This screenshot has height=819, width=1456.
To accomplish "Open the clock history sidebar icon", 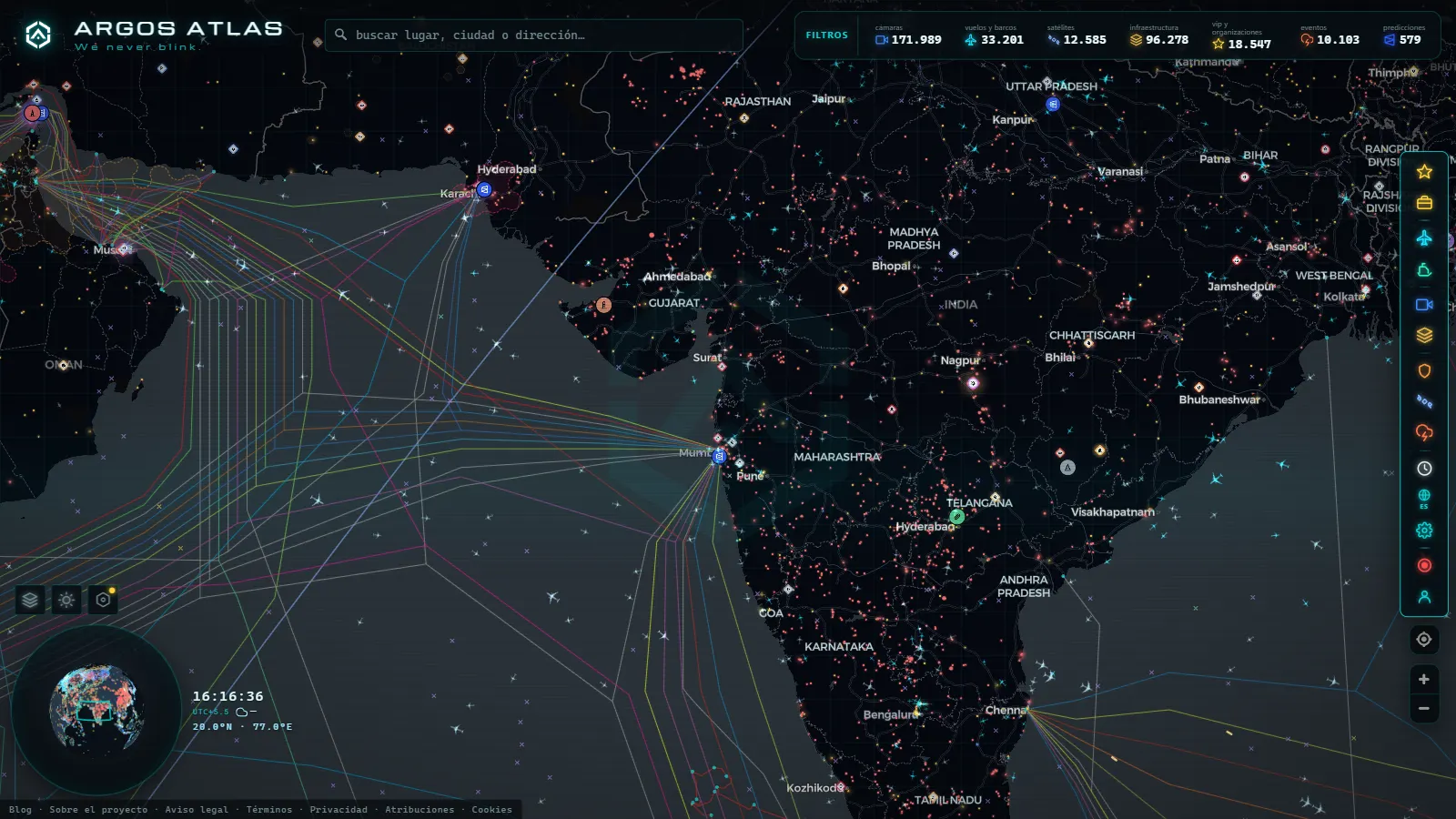I will (1424, 469).
